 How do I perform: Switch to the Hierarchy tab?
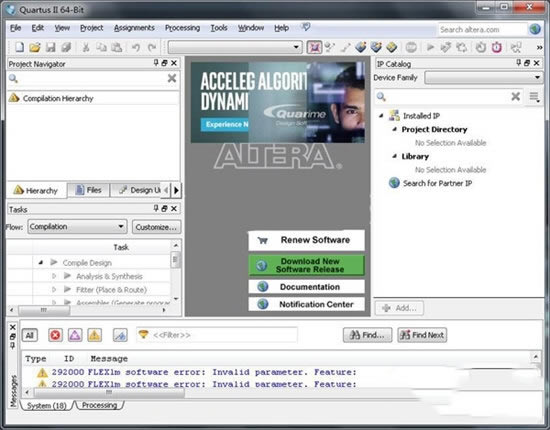[x=36, y=190]
